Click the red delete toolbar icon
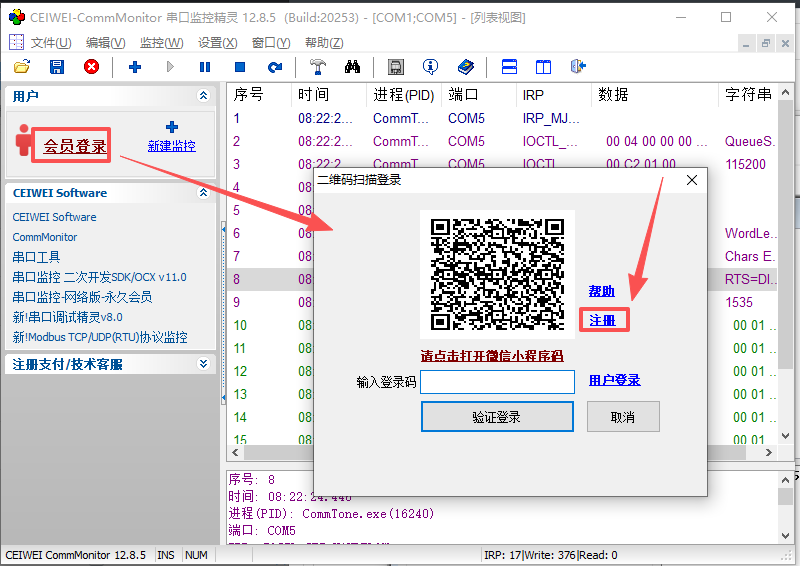The width and height of the screenshot is (800, 566). pos(91,67)
